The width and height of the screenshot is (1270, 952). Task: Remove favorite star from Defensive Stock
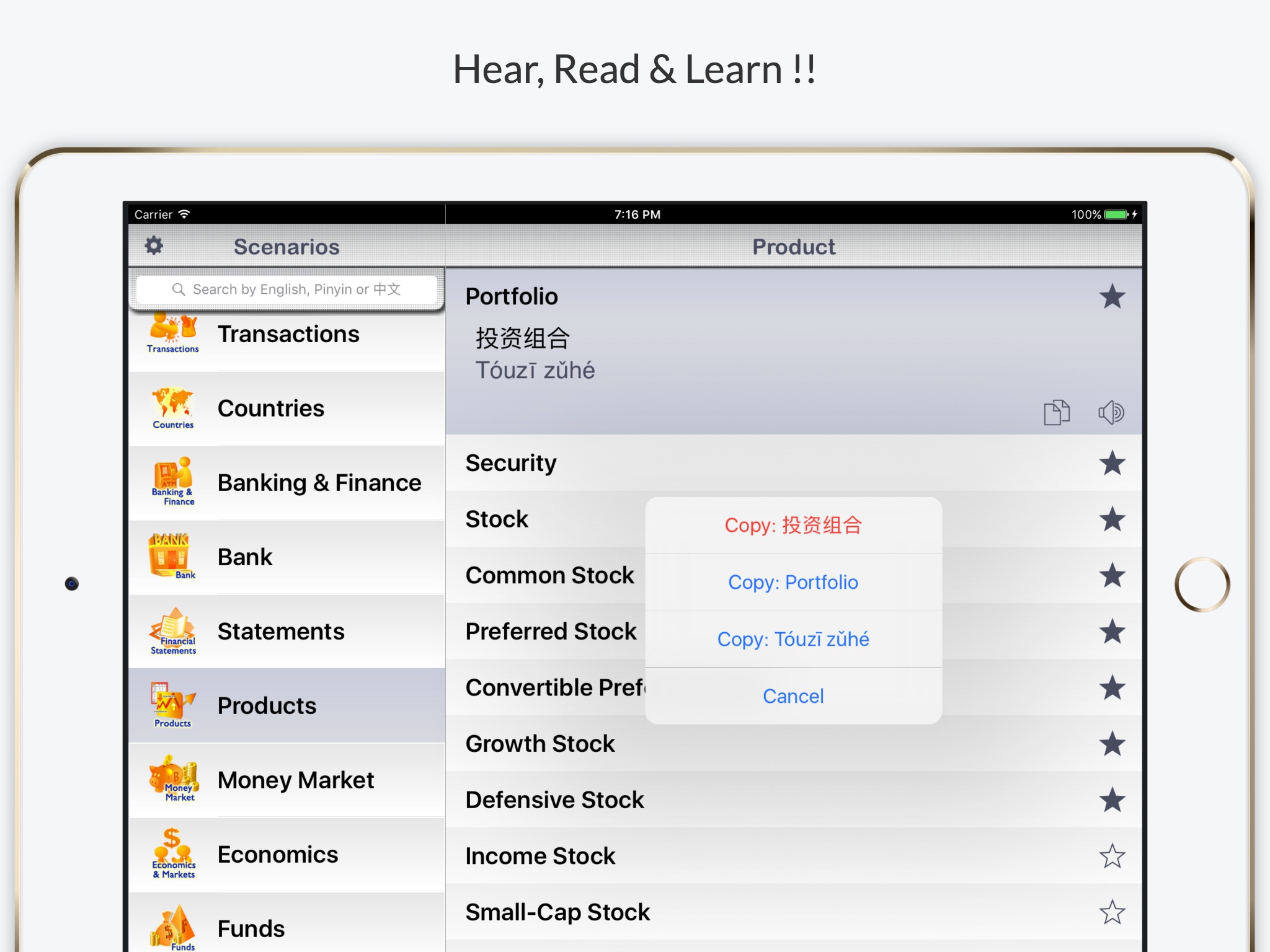pyautogui.click(x=1112, y=800)
